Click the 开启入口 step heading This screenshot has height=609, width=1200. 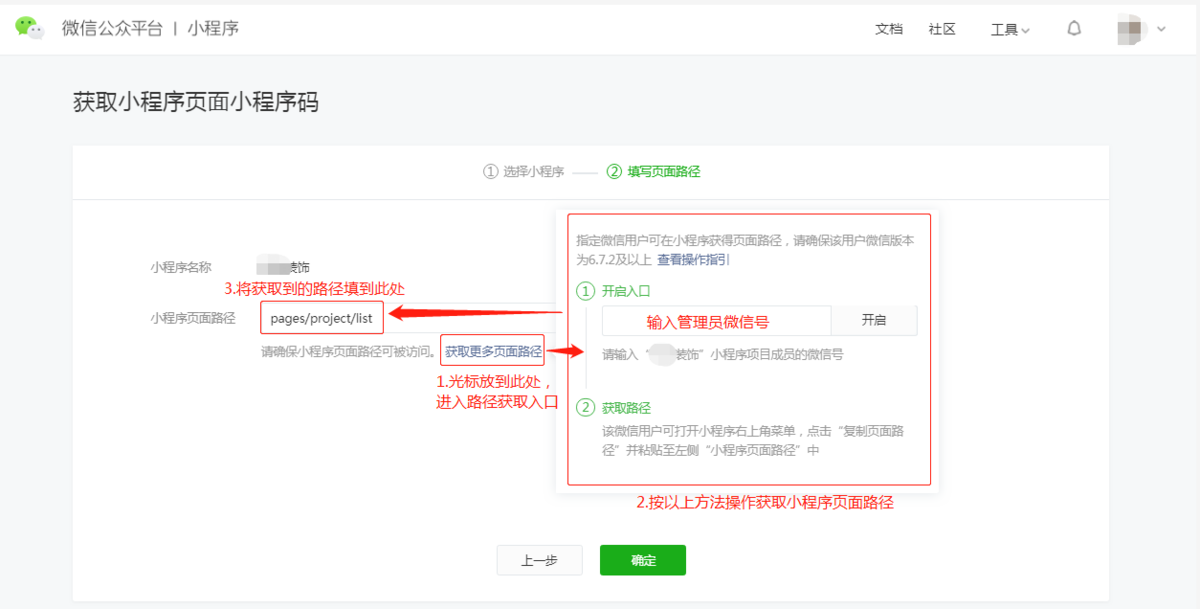click(x=626, y=291)
